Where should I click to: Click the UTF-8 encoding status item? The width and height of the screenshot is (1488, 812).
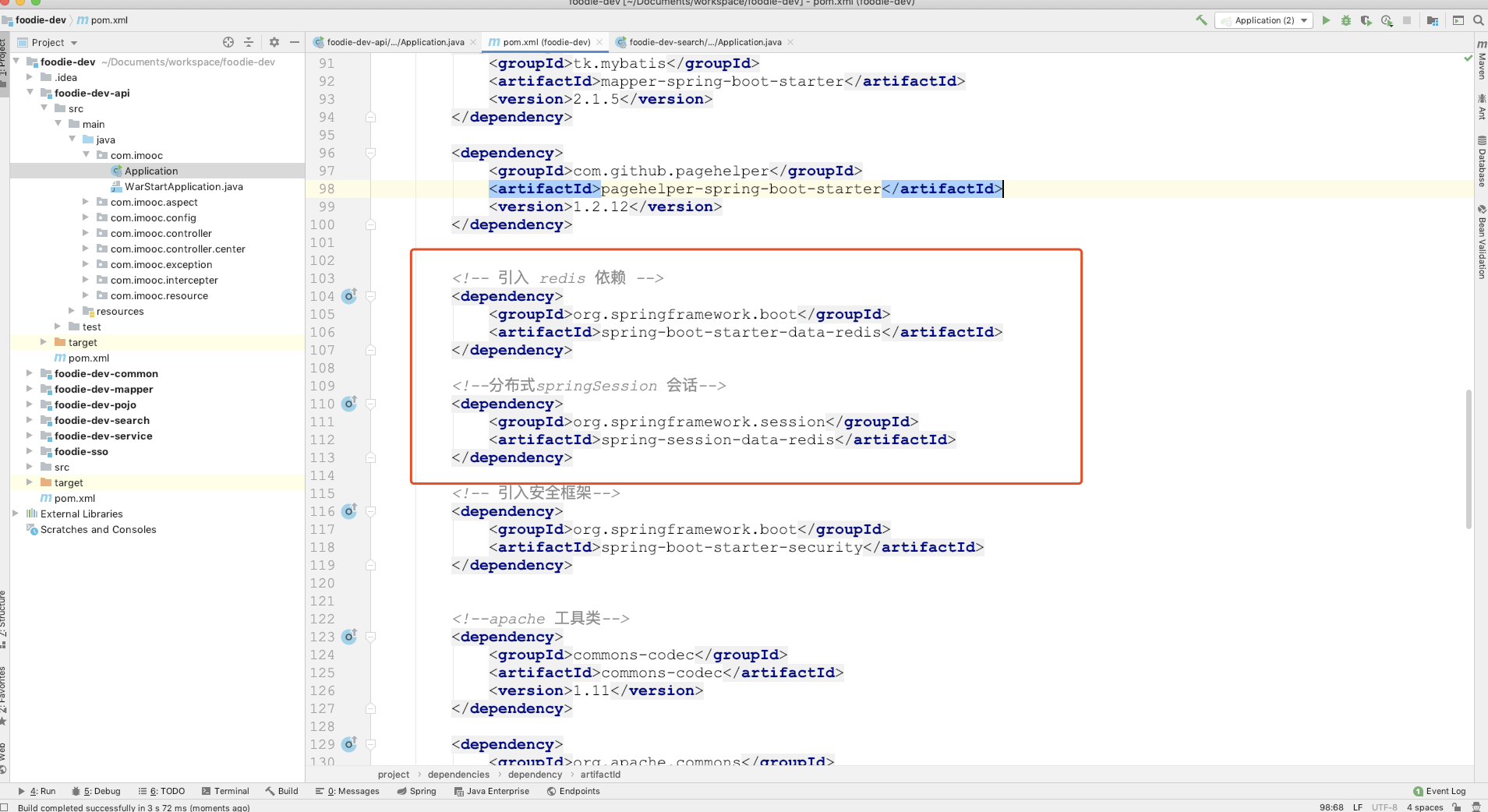coord(1384,807)
